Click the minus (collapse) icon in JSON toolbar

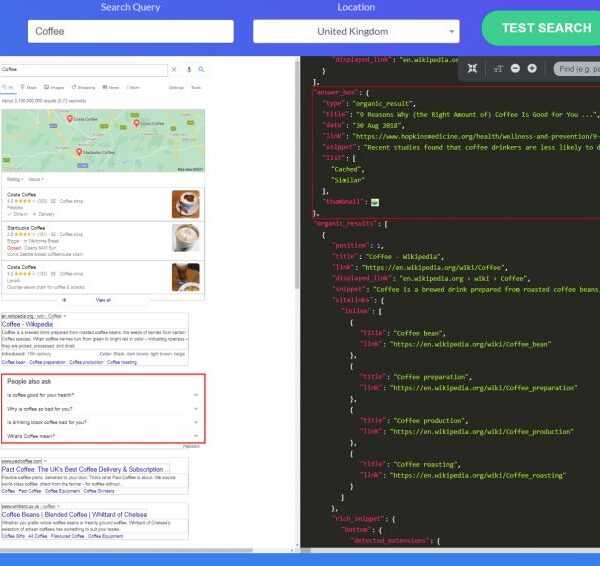pos(515,68)
